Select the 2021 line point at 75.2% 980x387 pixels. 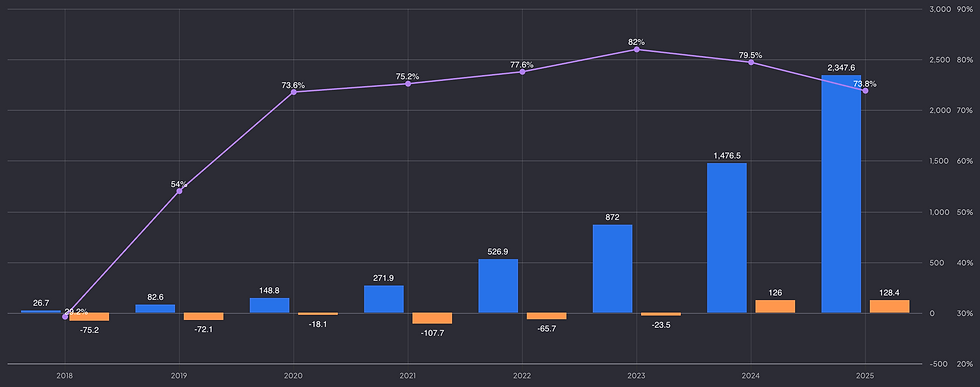pos(408,84)
